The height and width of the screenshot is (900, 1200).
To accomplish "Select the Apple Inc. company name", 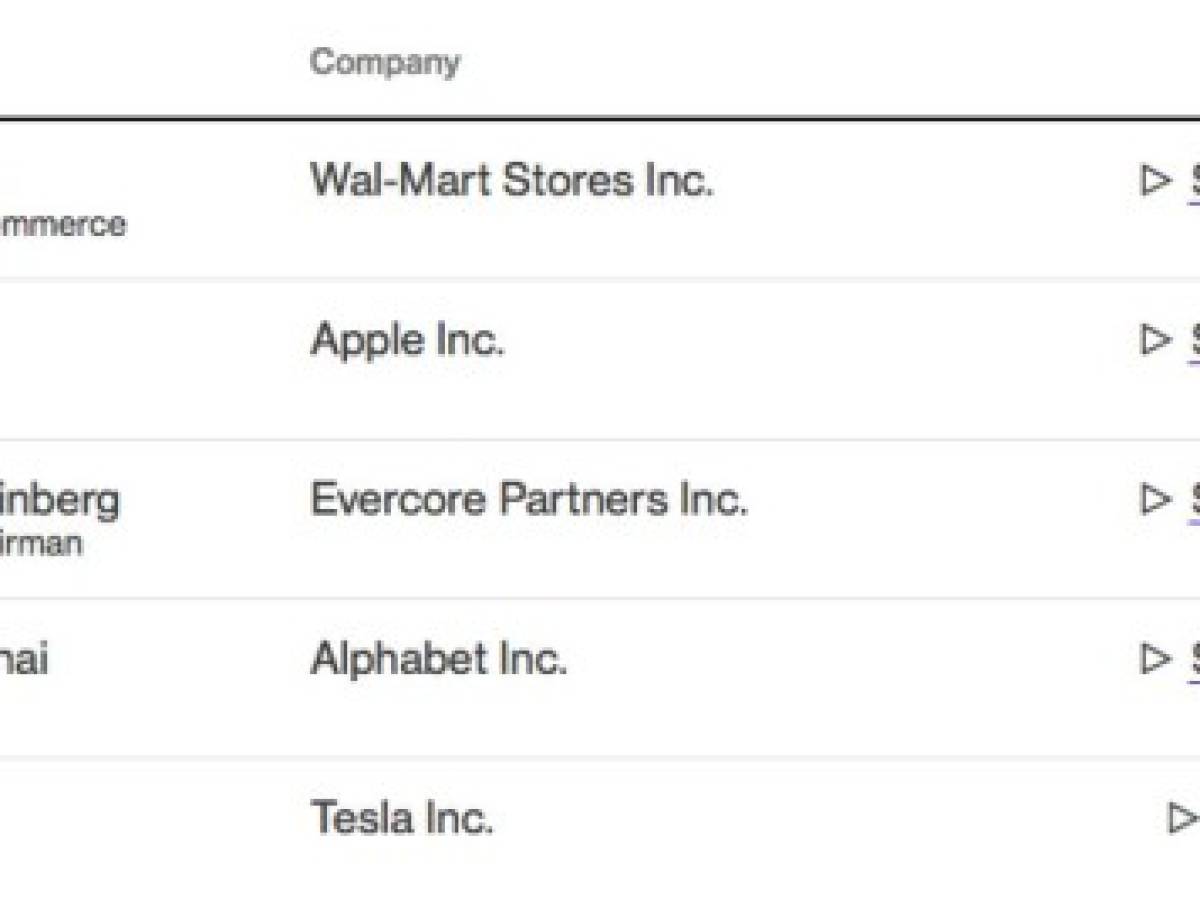I will tap(408, 341).
